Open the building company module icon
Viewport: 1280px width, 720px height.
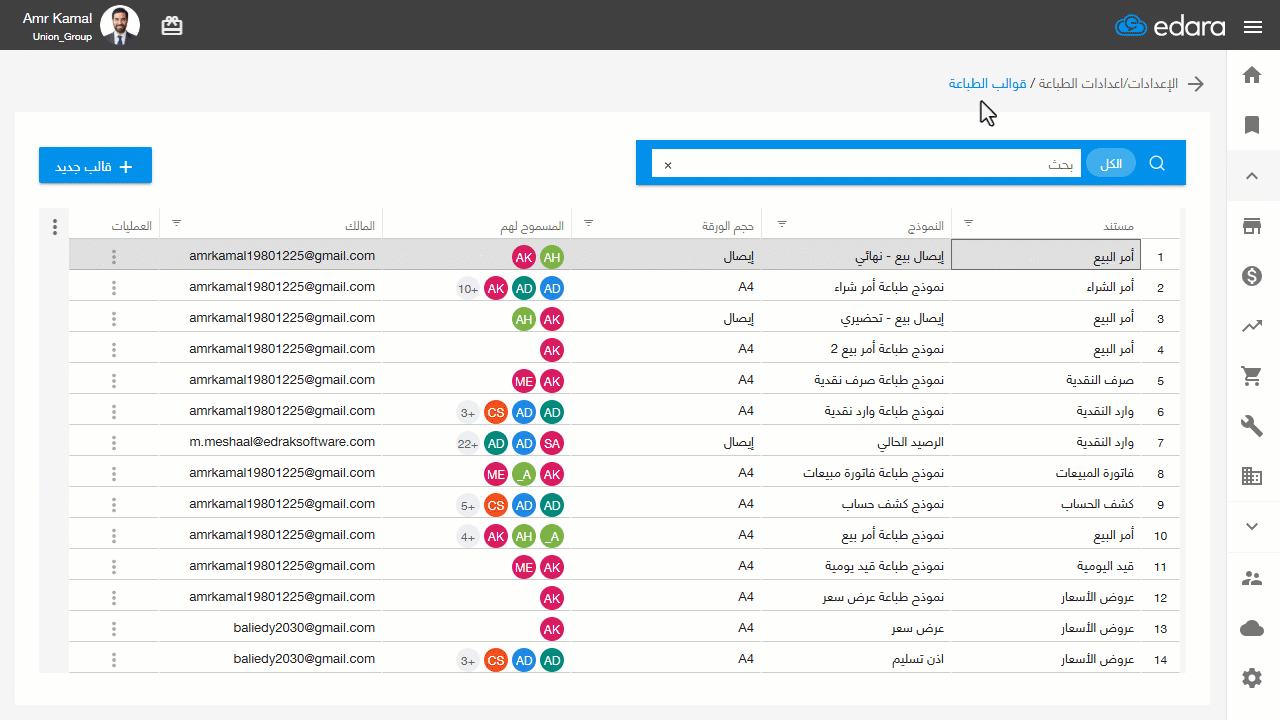1252,477
